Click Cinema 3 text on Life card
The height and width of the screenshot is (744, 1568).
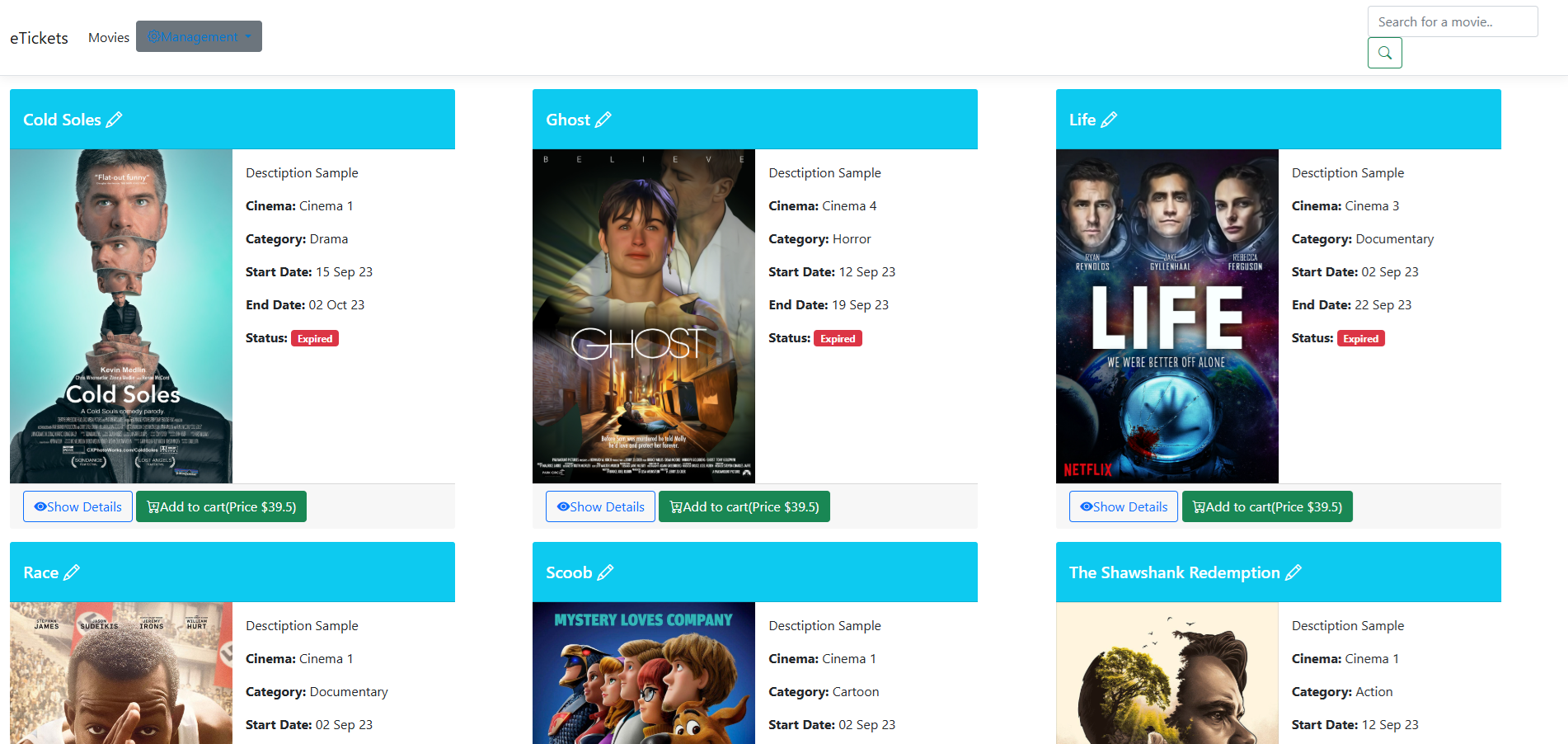tap(1372, 206)
